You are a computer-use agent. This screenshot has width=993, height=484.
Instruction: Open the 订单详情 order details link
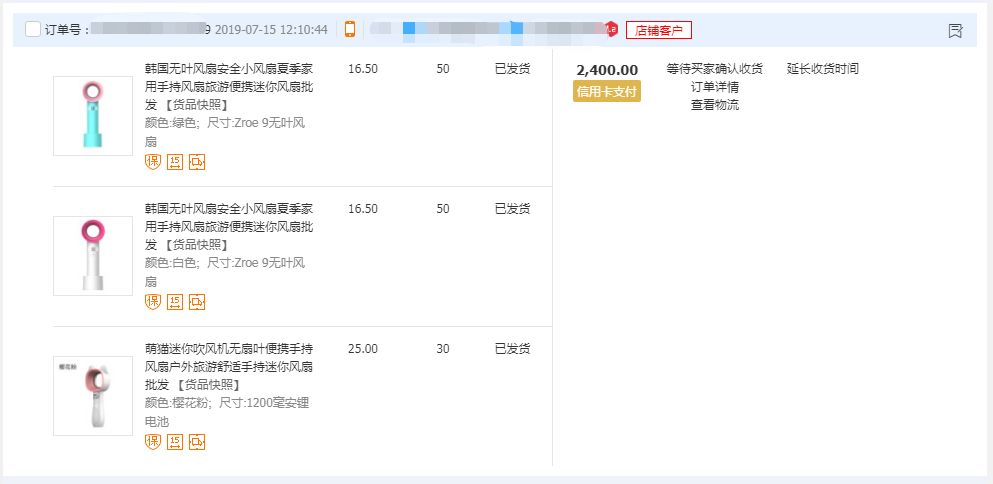coord(714,87)
